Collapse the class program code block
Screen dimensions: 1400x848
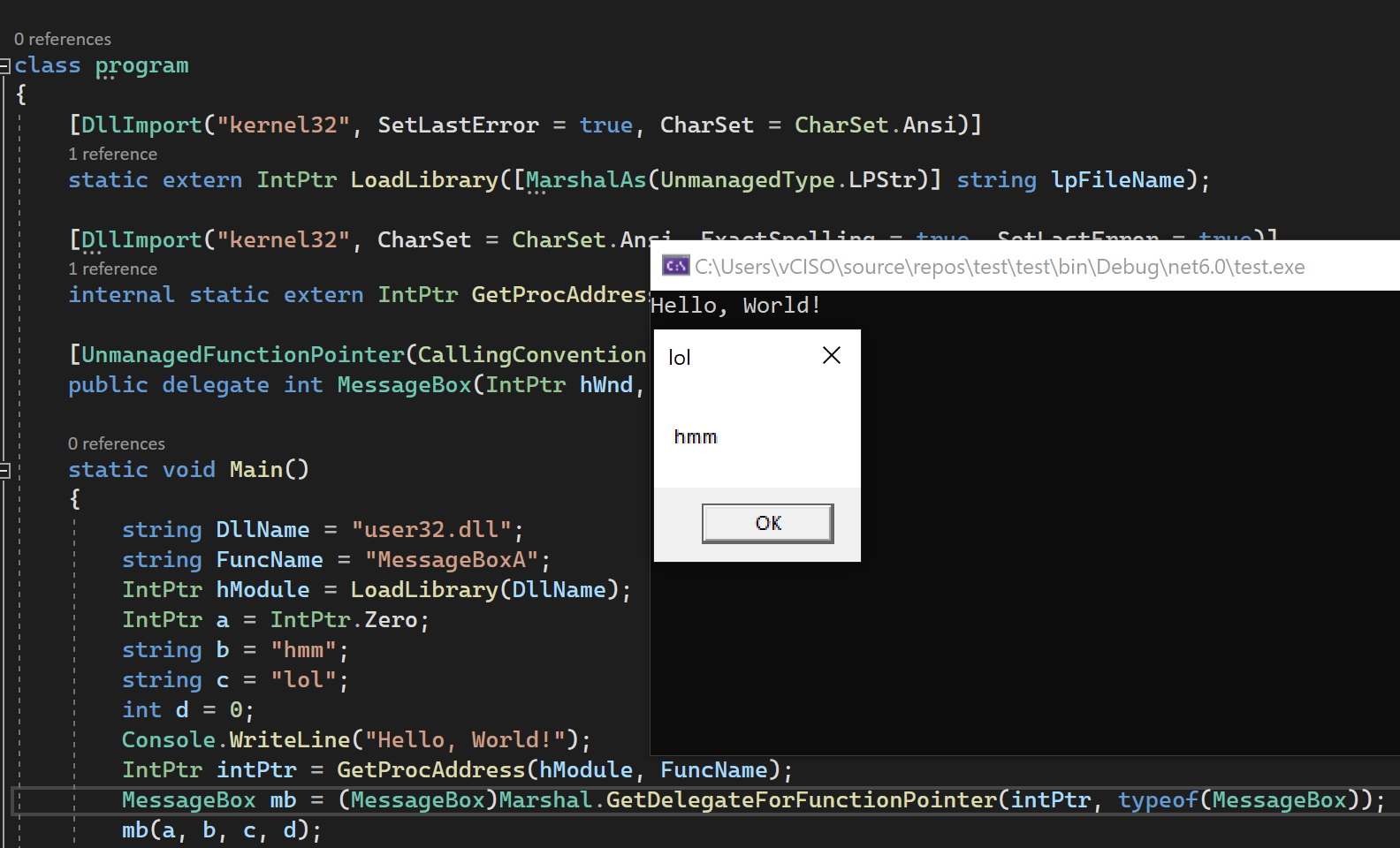pyautogui.click(x=4, y=65)
